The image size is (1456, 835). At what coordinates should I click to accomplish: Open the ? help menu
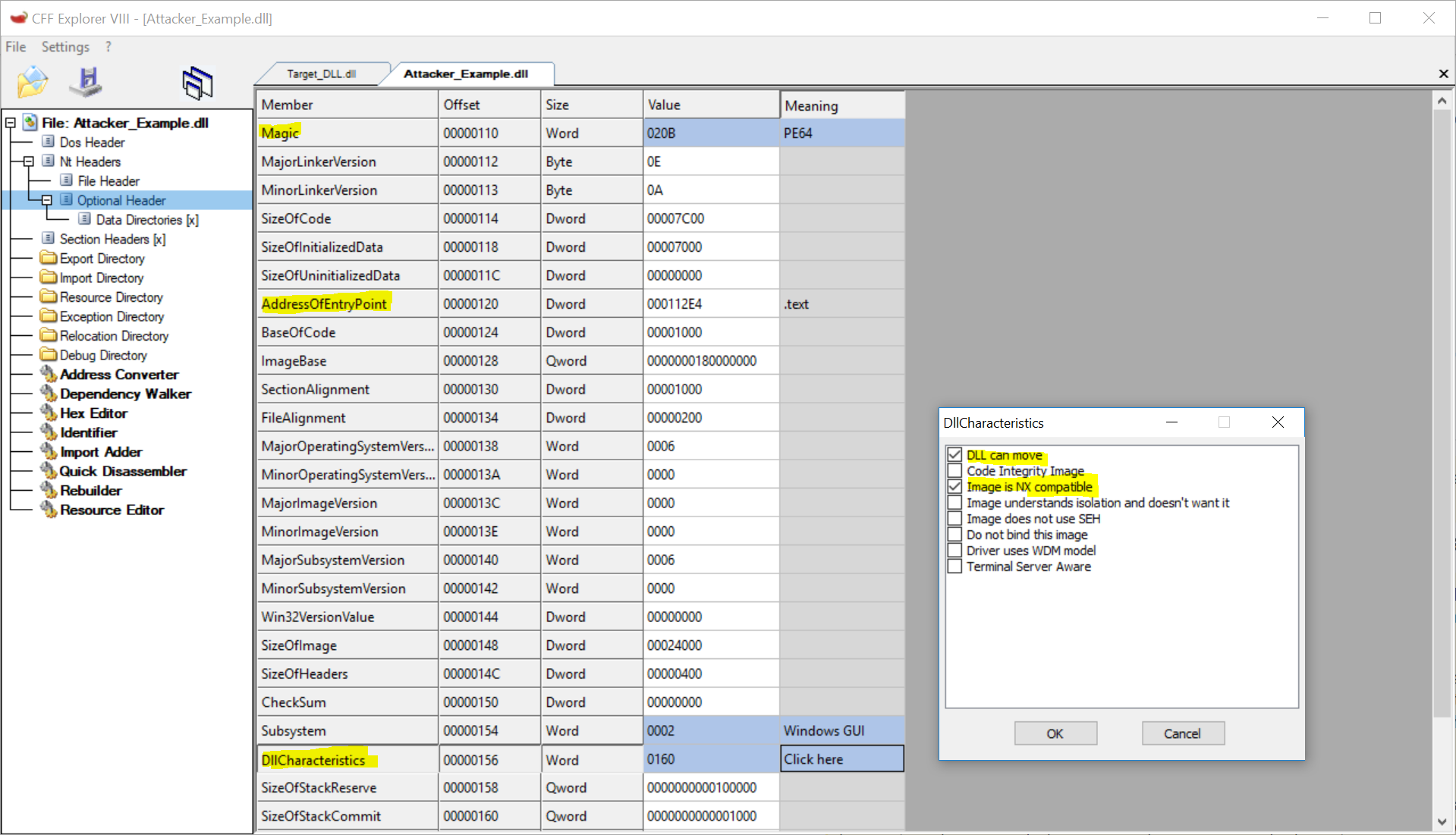tap(108, 46)
